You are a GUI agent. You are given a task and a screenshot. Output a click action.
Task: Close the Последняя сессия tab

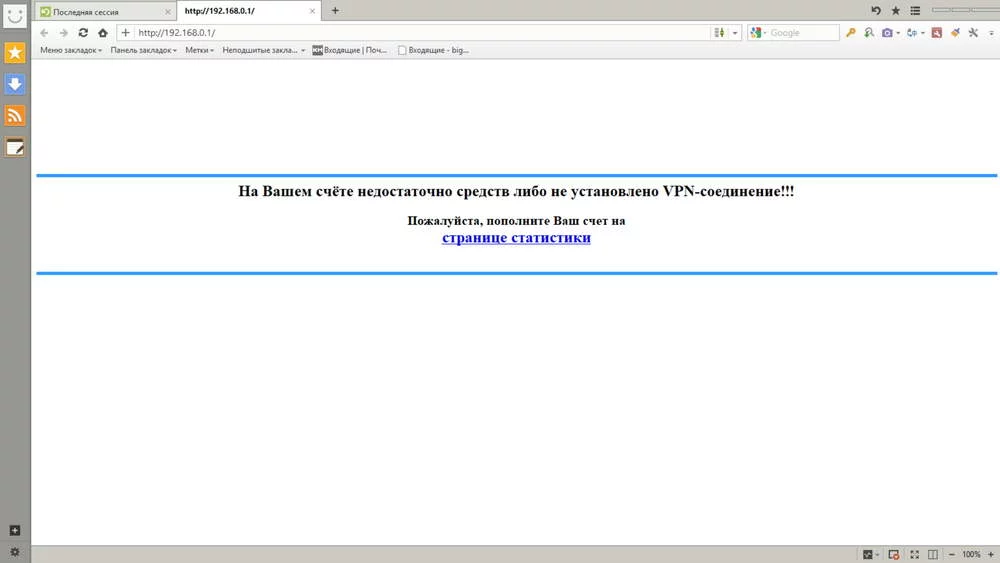168,11
